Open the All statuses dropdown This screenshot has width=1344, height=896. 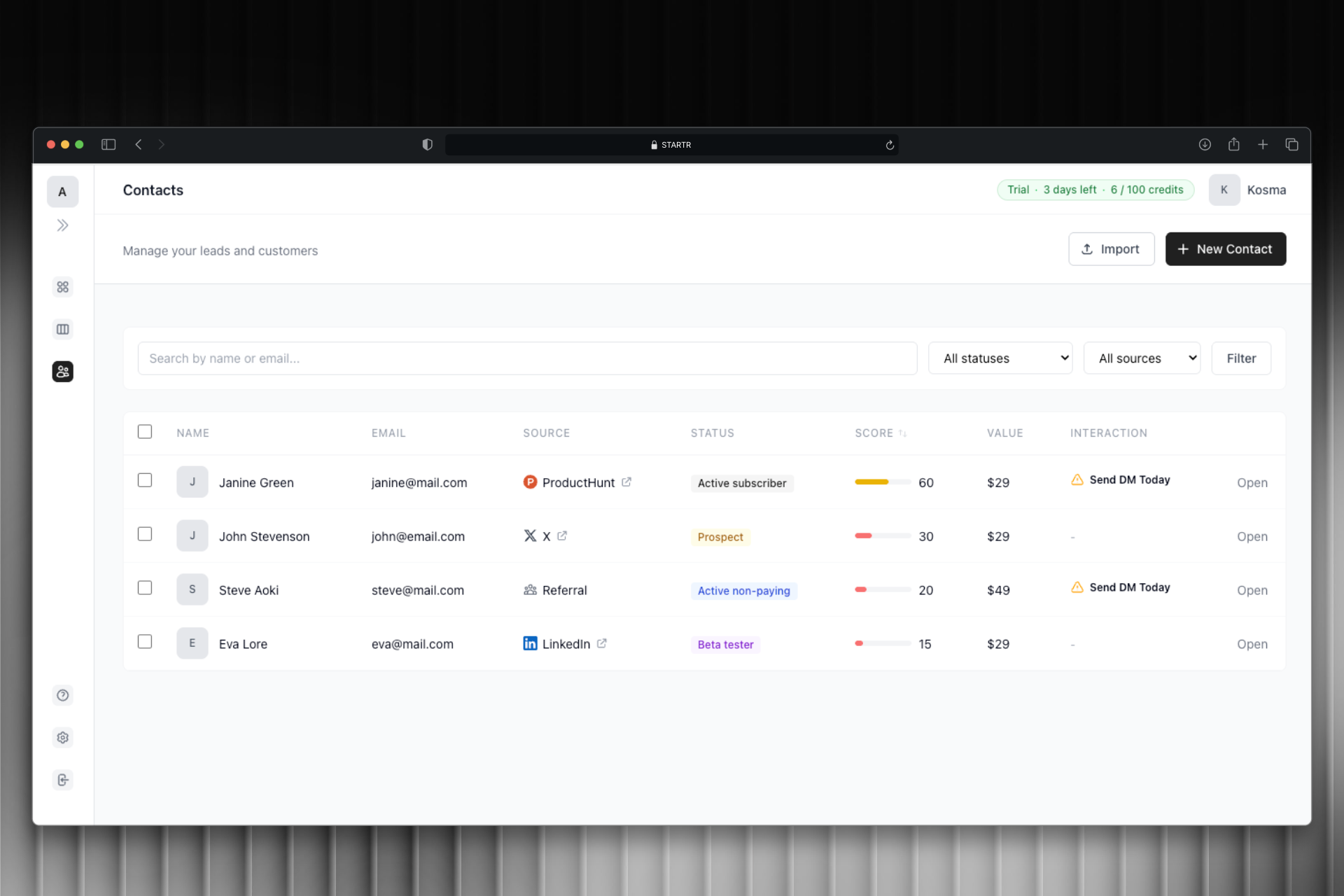coord(1000,358)
